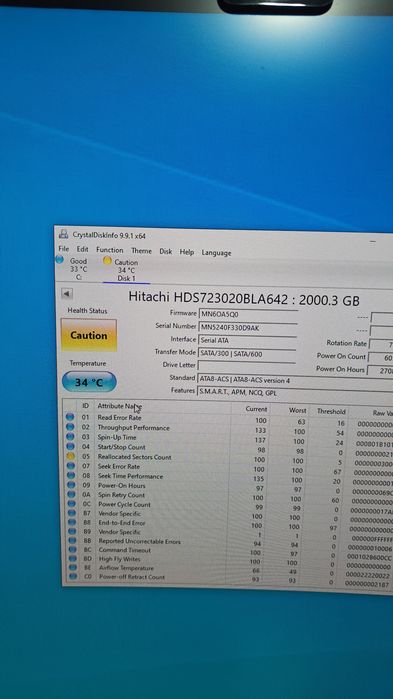The width and height of the screenshot is (393, 699).
Task: Select the Power-off Retract Count attribute name
Action: (132, 577)
